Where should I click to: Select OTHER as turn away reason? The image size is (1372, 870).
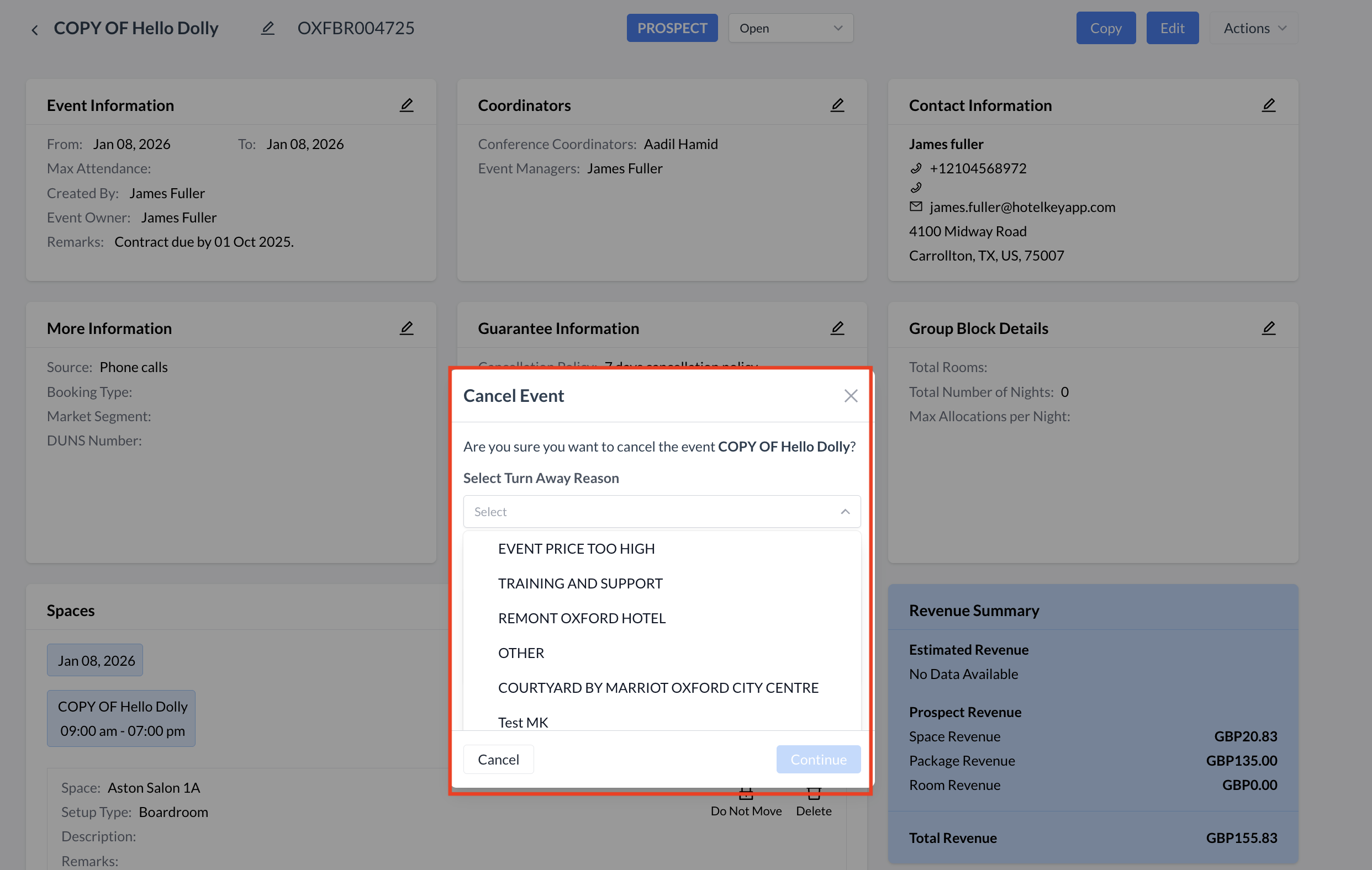[521, 652]
